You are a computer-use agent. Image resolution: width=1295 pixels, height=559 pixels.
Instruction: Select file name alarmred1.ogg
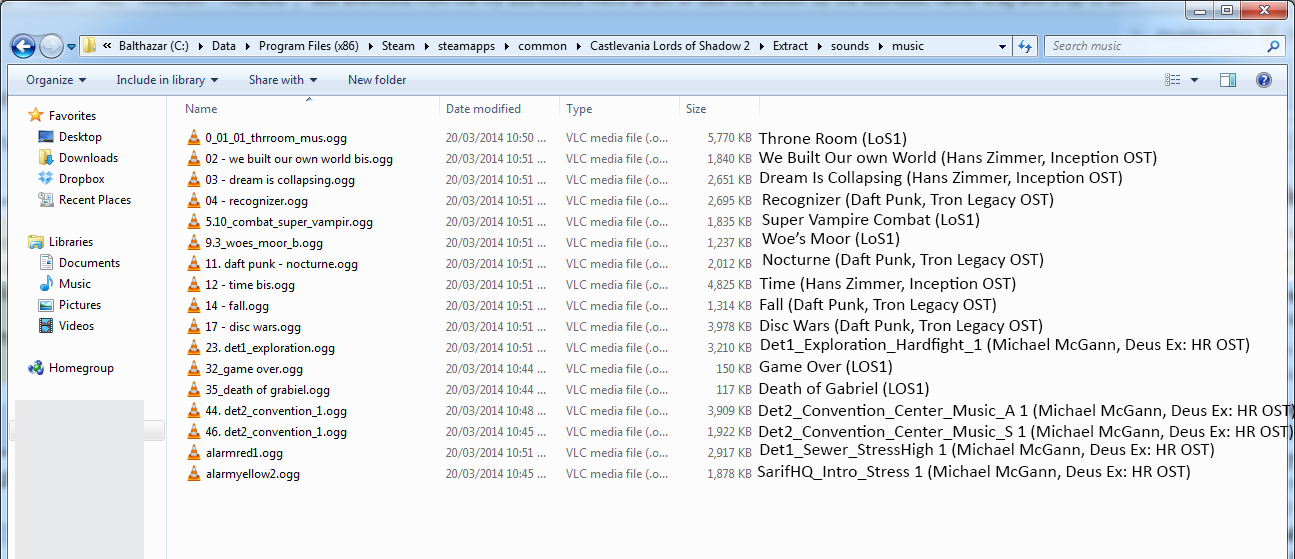[244, 453]
